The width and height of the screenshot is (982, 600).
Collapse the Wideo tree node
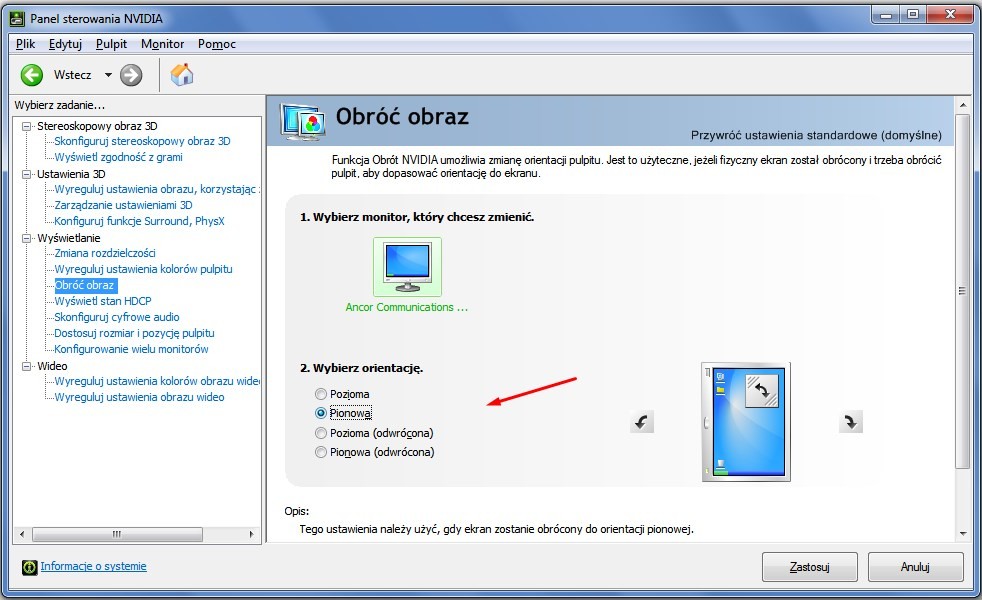point(26,366)
